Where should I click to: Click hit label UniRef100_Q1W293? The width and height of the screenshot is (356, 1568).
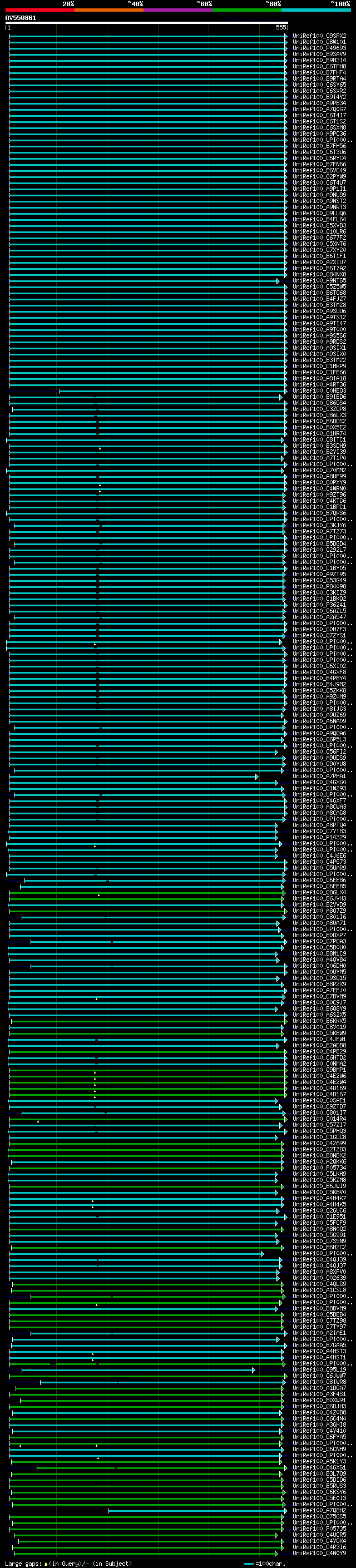tap(319, 788)
